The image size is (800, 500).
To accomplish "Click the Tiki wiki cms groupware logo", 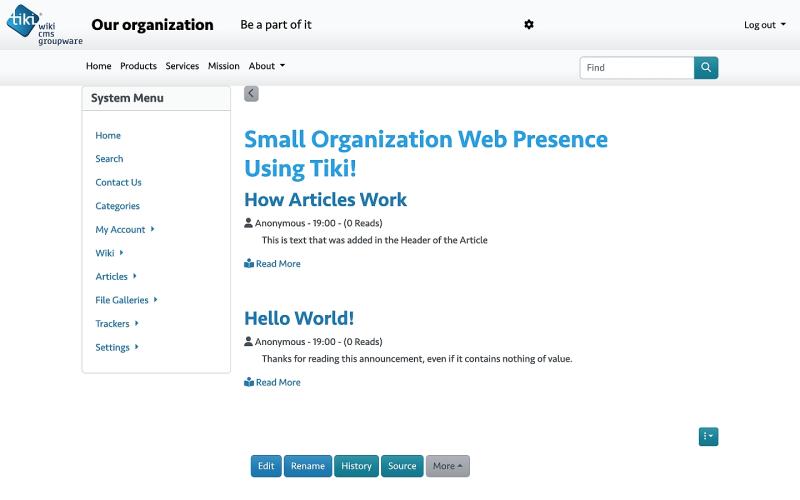I will click(44, 24).
